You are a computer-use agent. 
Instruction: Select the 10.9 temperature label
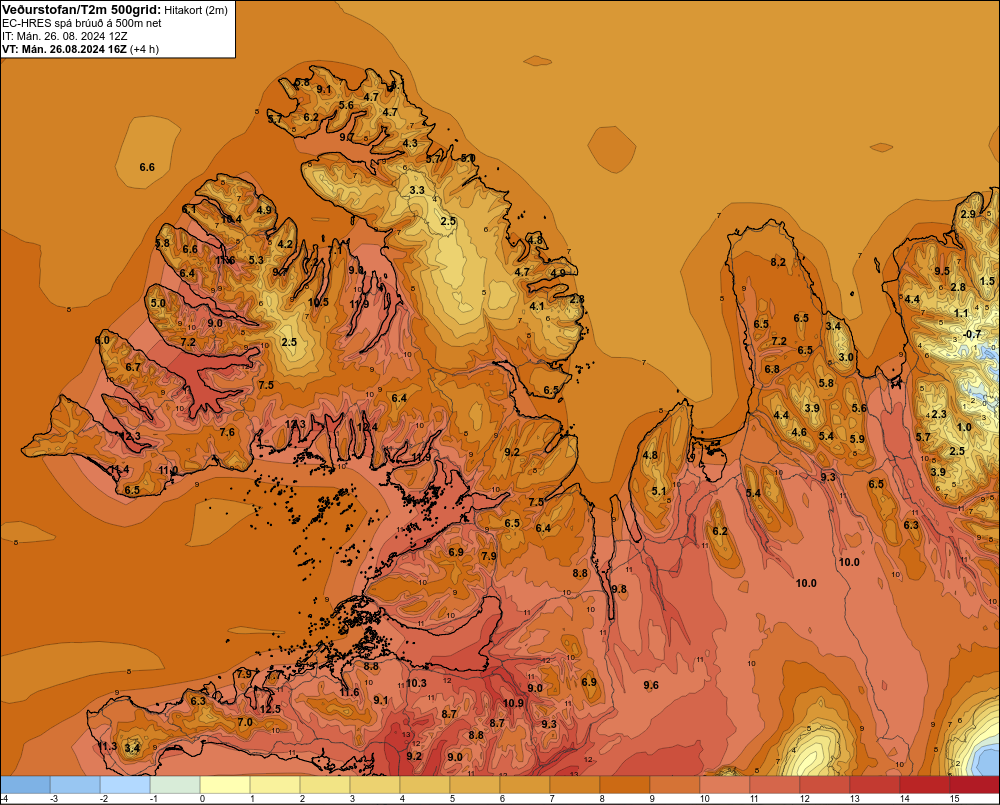click(x=513, y=703)
